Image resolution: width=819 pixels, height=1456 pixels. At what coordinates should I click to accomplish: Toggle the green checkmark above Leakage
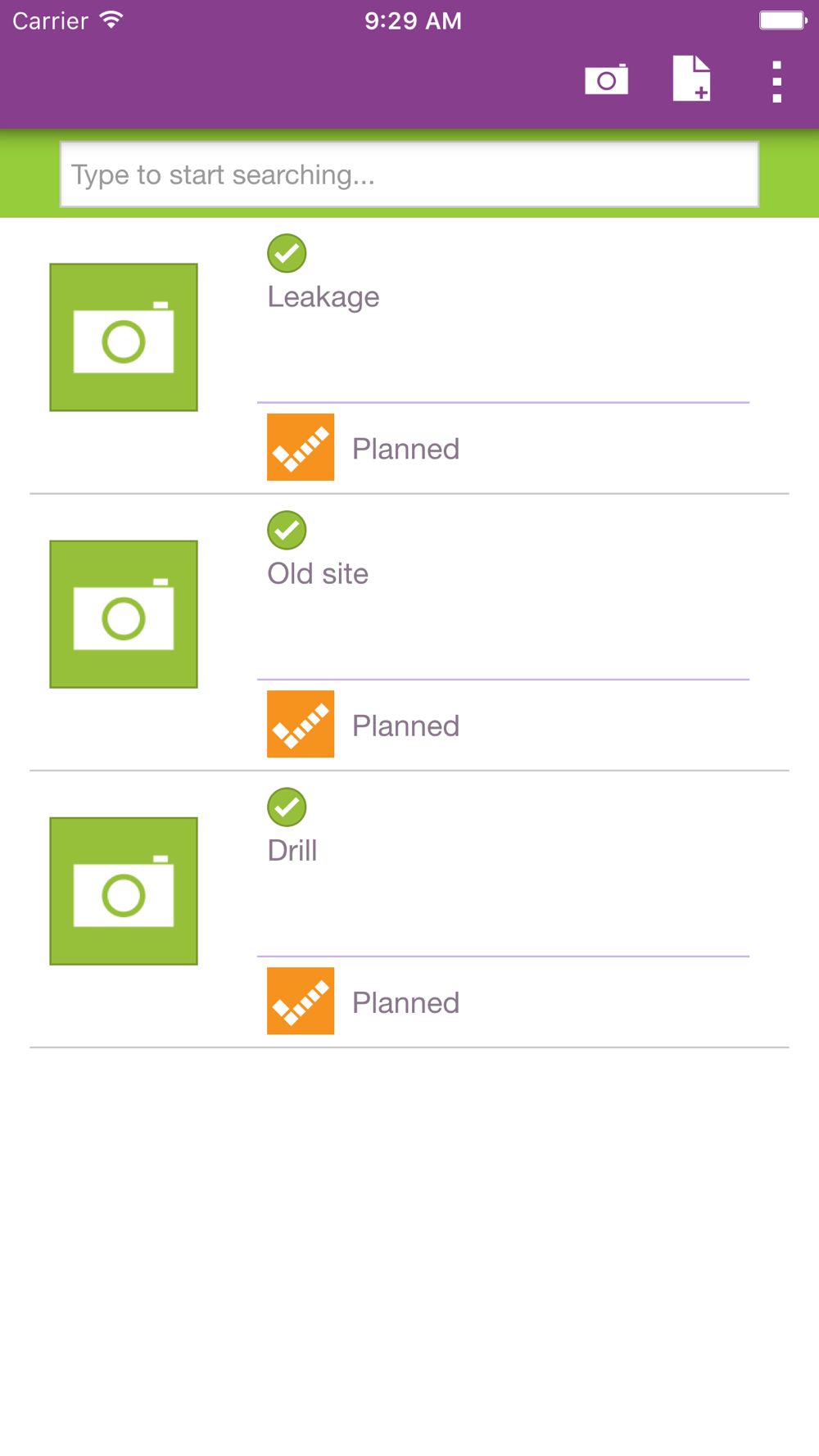pyautogui.click(x=287, y=253)
